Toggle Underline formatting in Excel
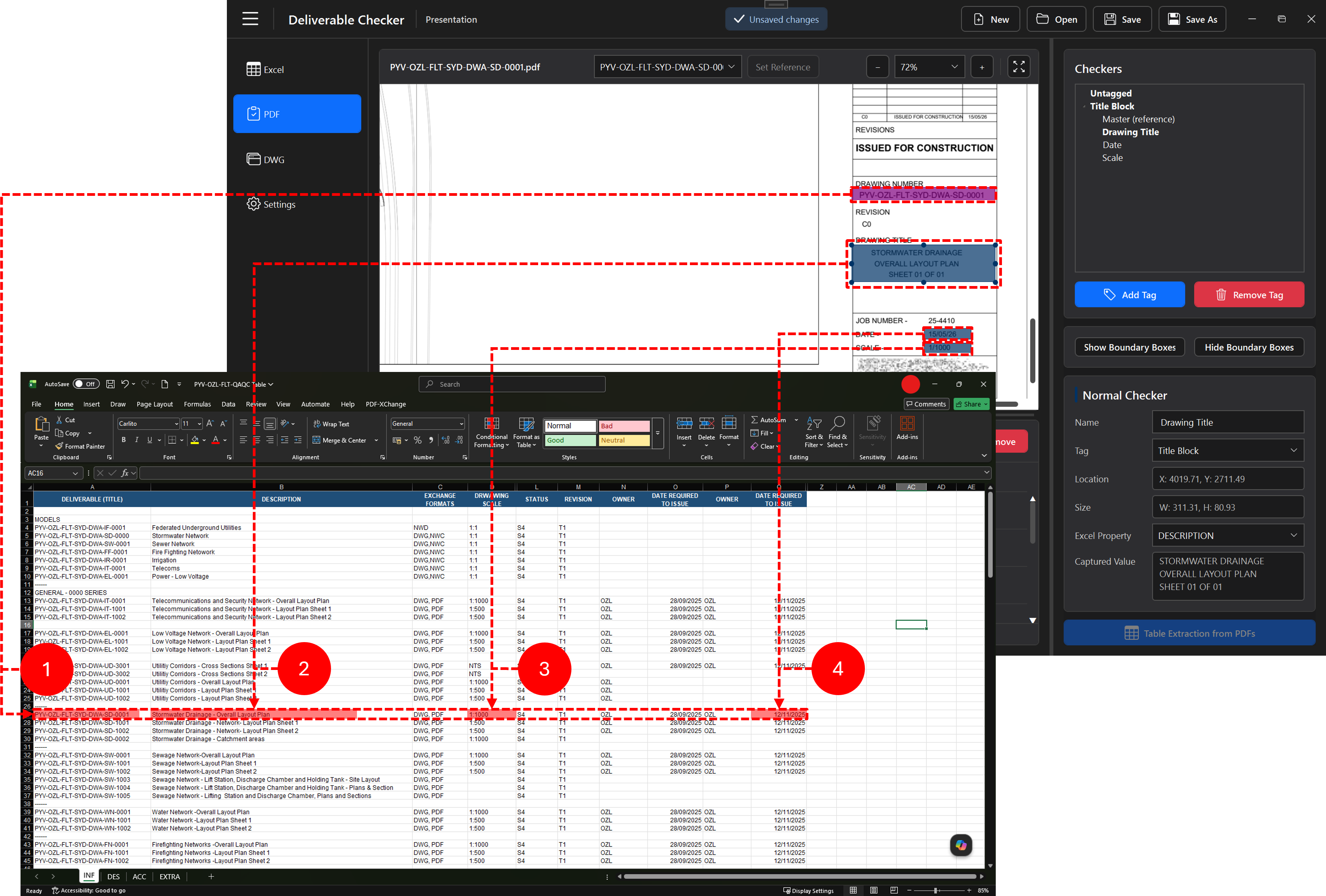The width and height of the screenshot is (1326, 896). coord(149,440)
